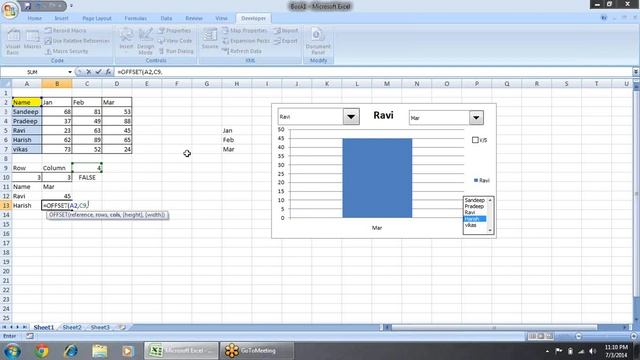Open the Formulas tab
Viewport: 640px width, 360px height.
click(x=136, y=18)
